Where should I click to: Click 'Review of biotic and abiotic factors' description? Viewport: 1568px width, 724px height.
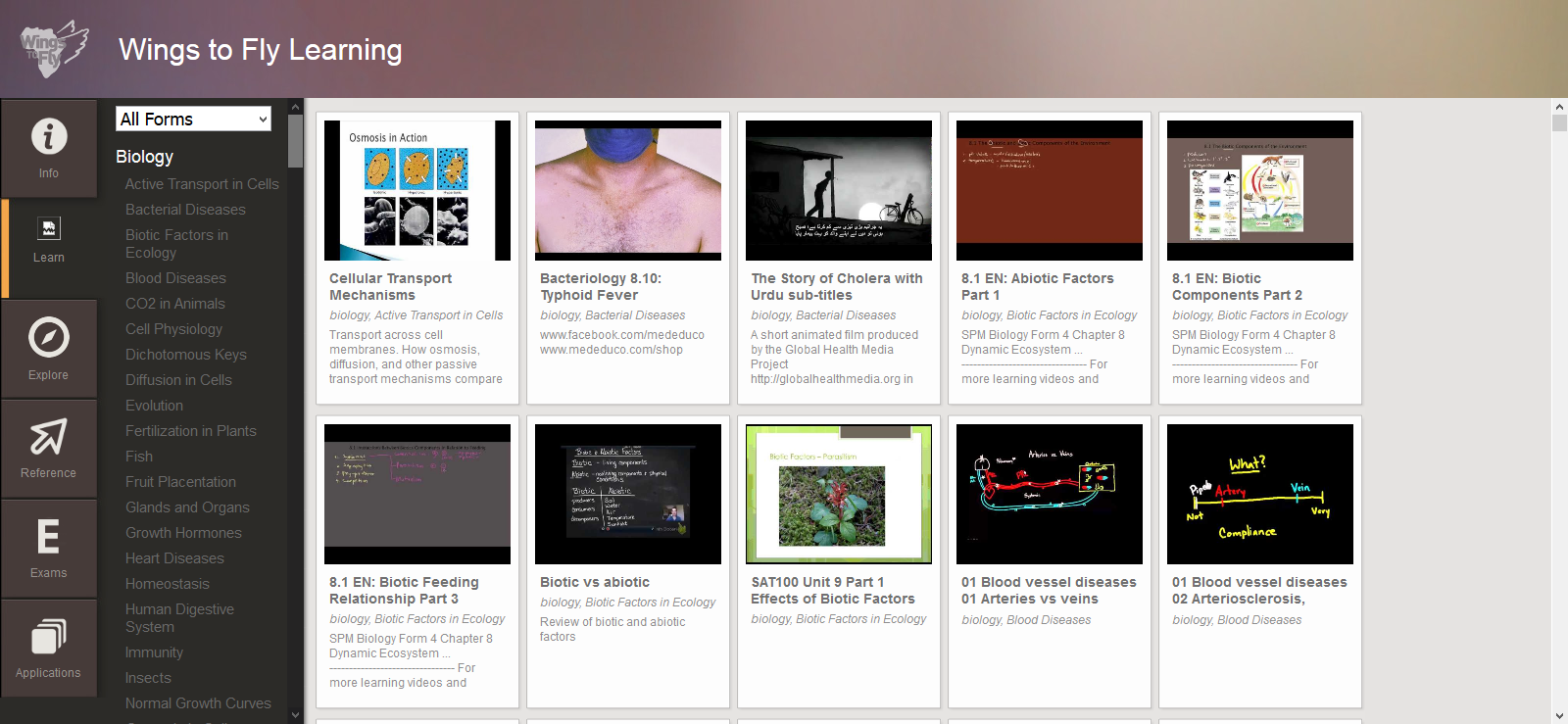[x=612, y=629]
